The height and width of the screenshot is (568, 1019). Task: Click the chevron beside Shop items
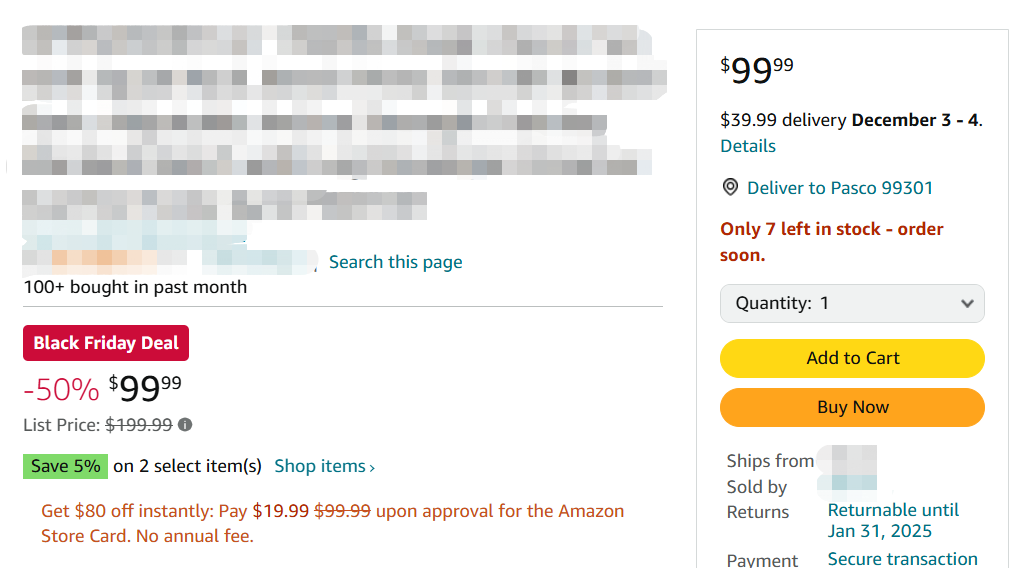pos(372,467)
